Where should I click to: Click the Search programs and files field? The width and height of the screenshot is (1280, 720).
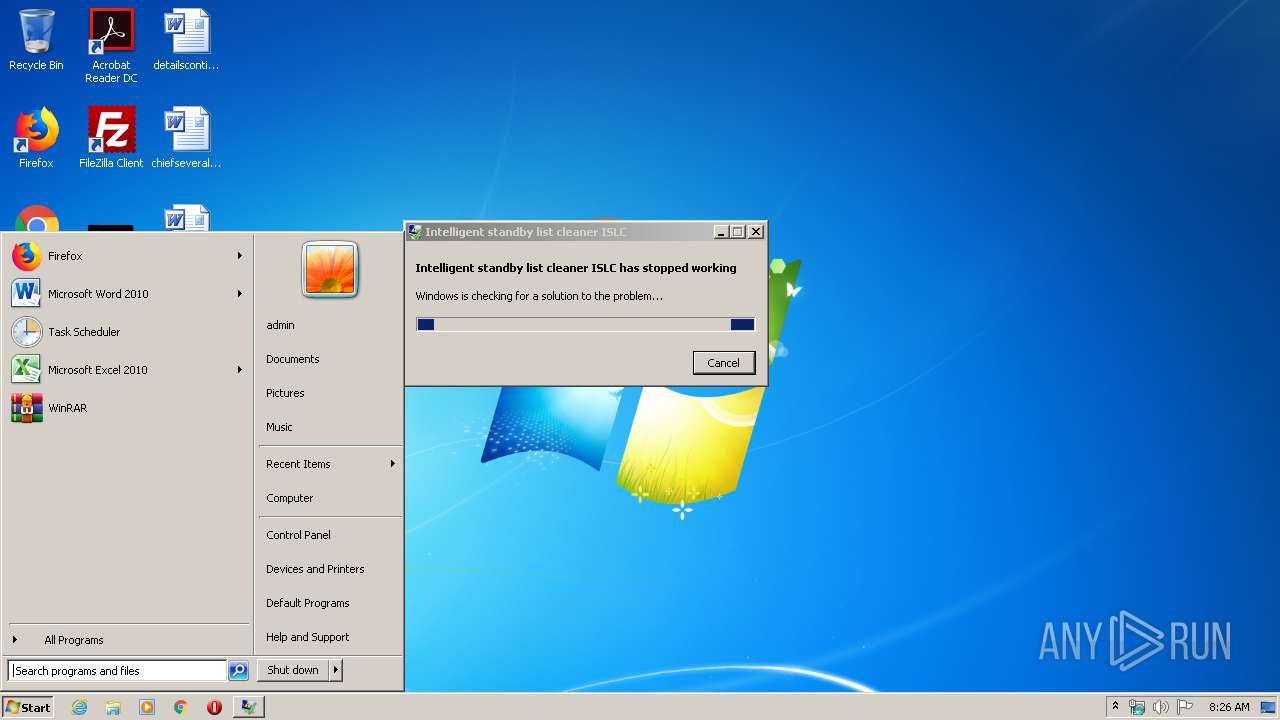point(117,671)
